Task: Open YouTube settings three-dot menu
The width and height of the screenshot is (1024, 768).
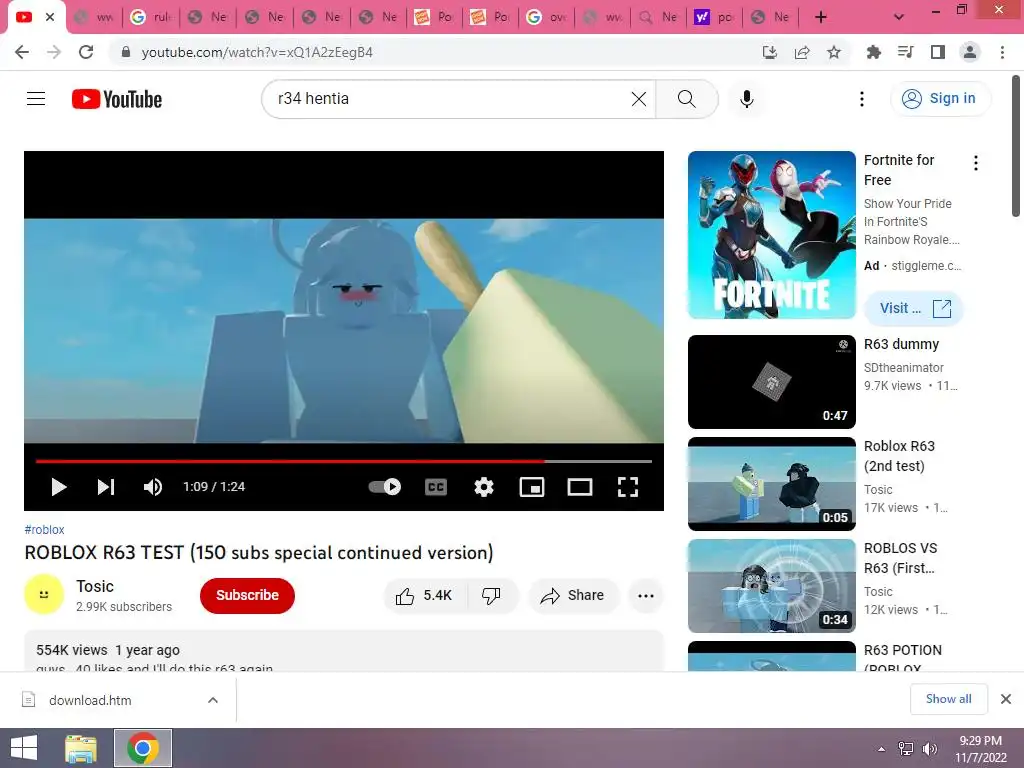Action: click(x=861, y=99)
